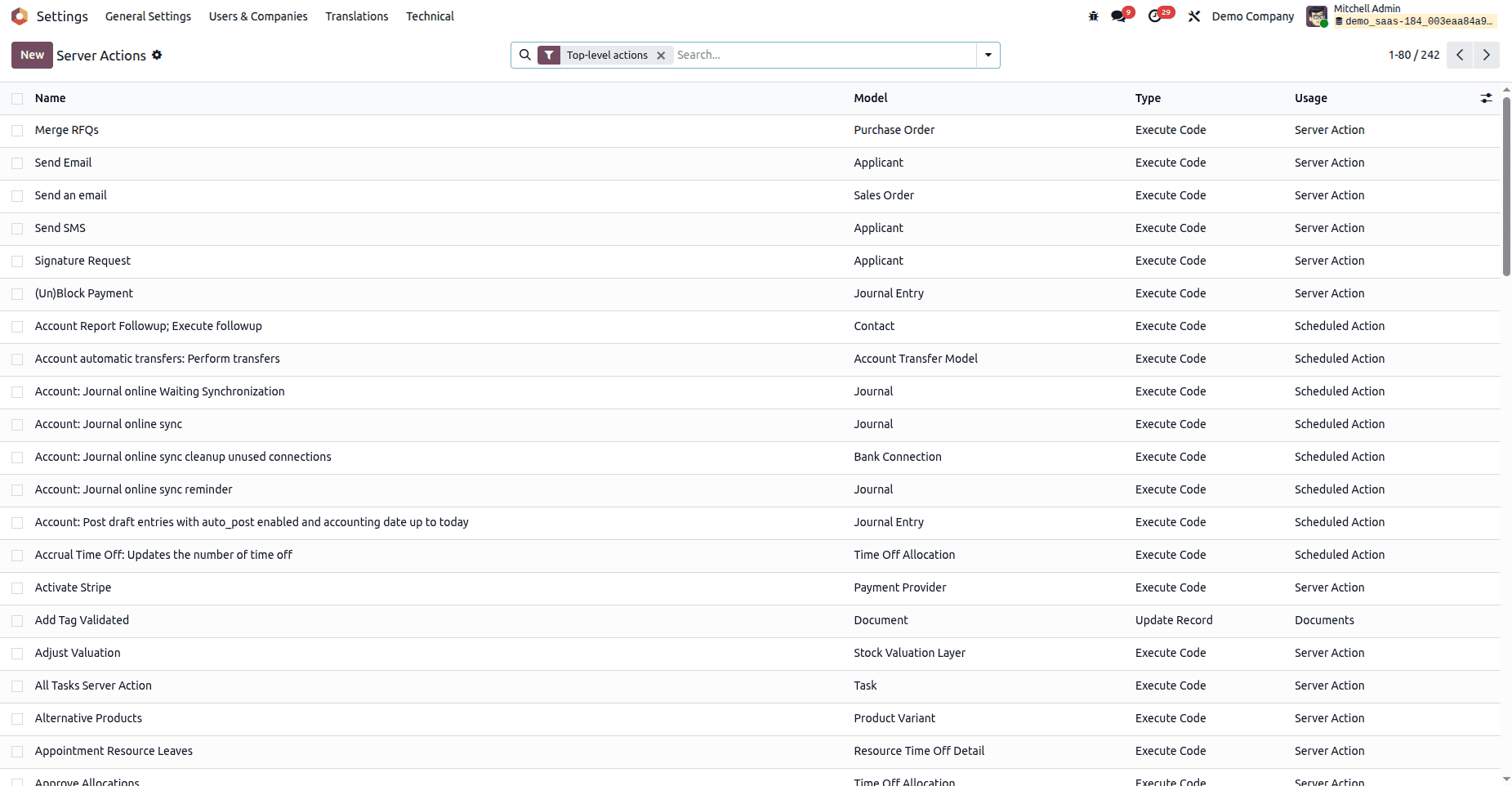Click Mitchell Admin user avatar
The width and height of the screenshot is (1512, 786).
click(x=1317, y=16)
